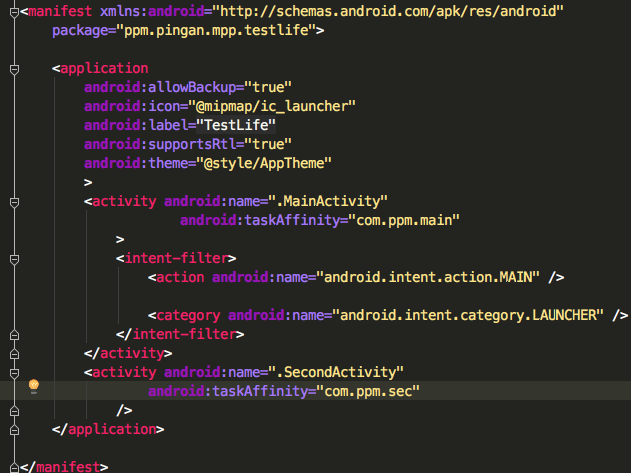The height and width of the screenshot is (473, 631).
Task: Place cursor in android:supportsRtl="true"
Action: tap(188, 144)
